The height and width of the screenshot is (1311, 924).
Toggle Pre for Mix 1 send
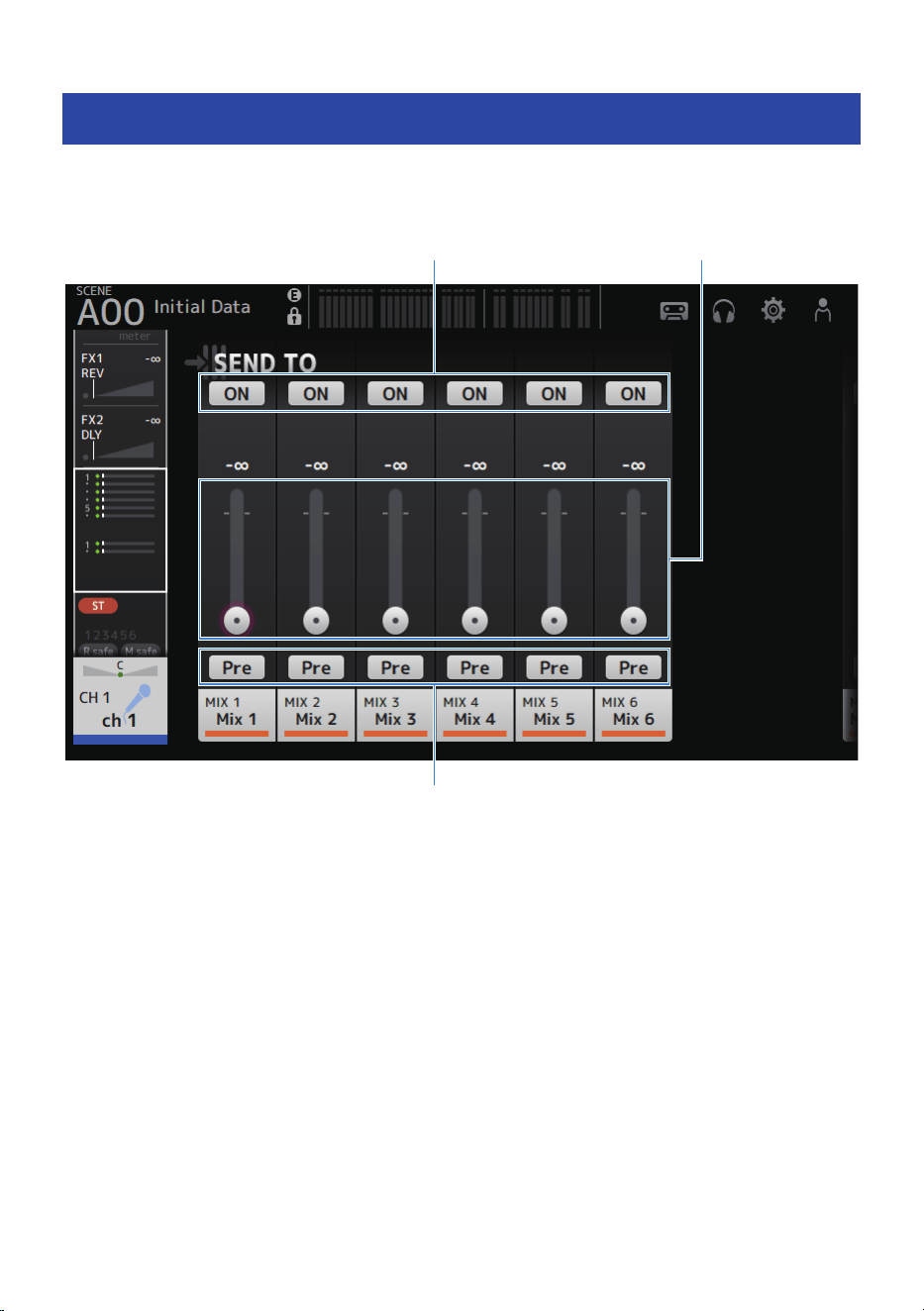[237, 667]
